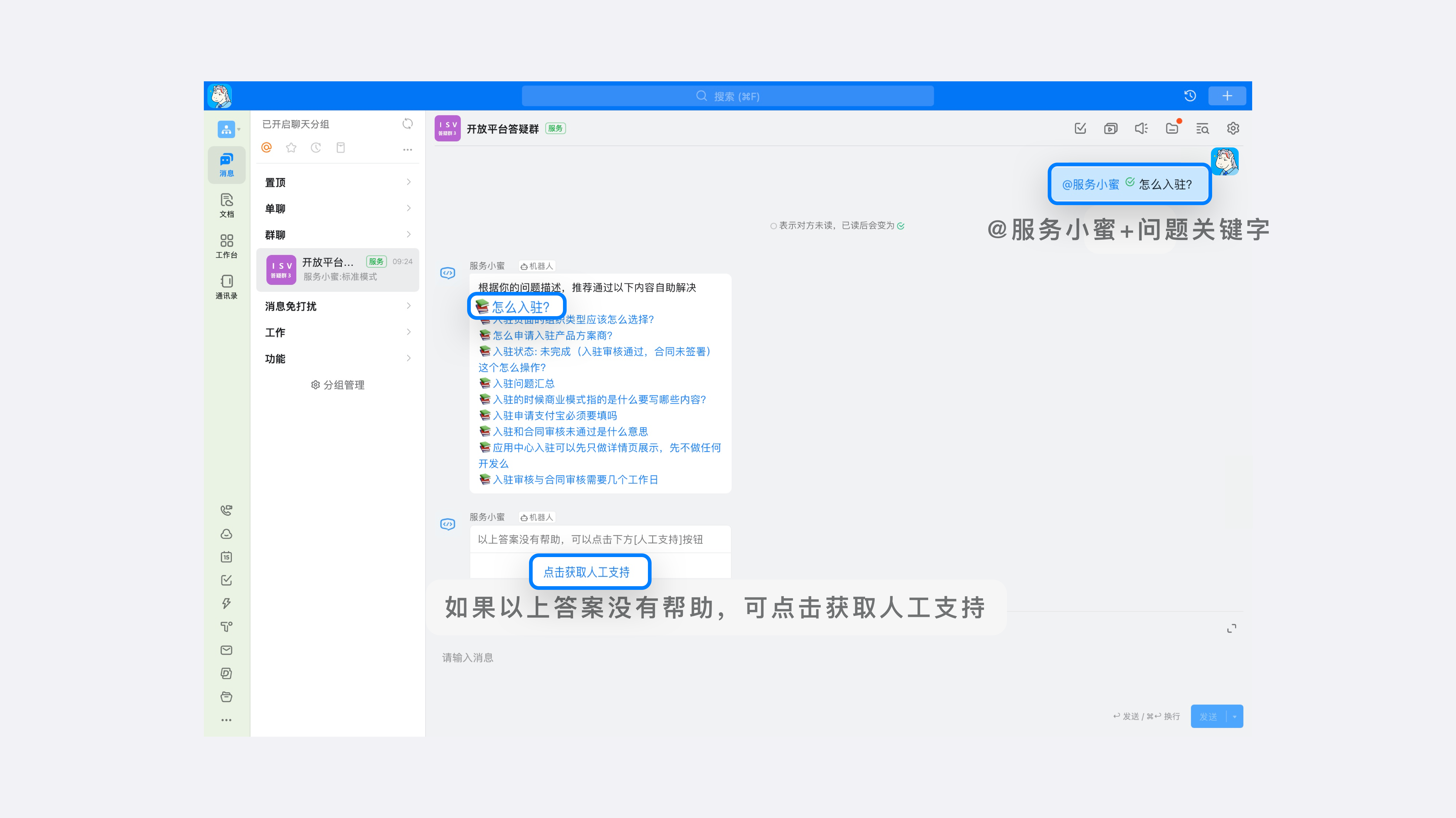This screenshot has height=818, width=1456.
Task: Open the phone call icon in sidebar
Action: click(x=226, y=510)
